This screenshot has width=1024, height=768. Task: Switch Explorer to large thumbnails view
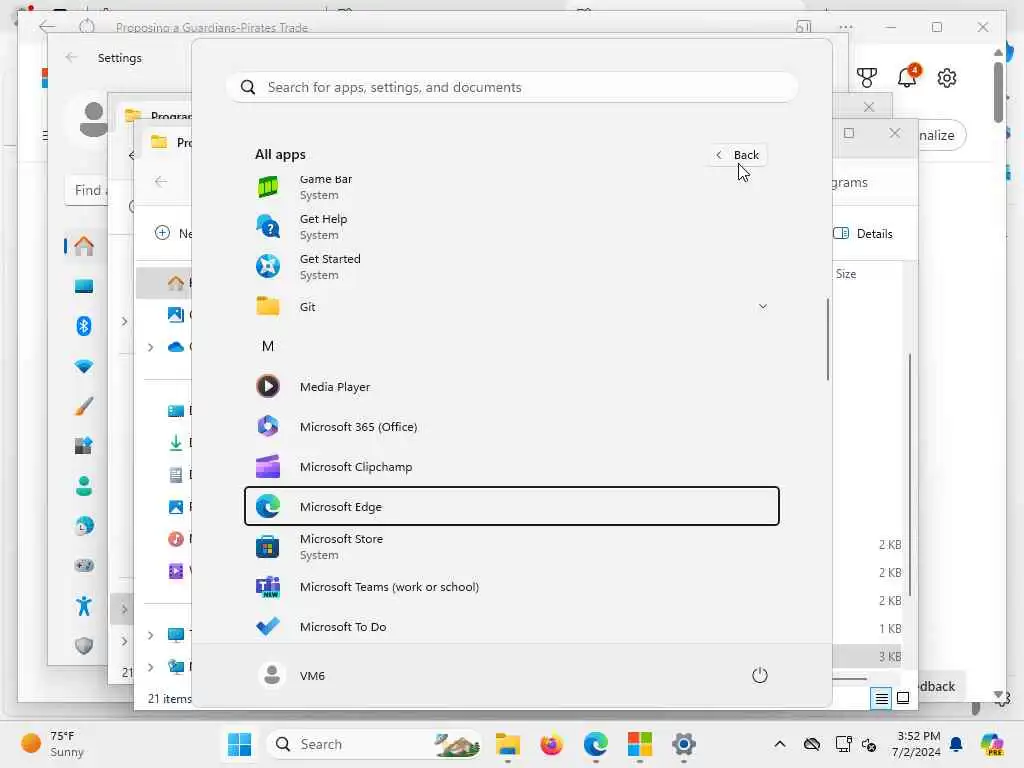(x=903, y=699)
